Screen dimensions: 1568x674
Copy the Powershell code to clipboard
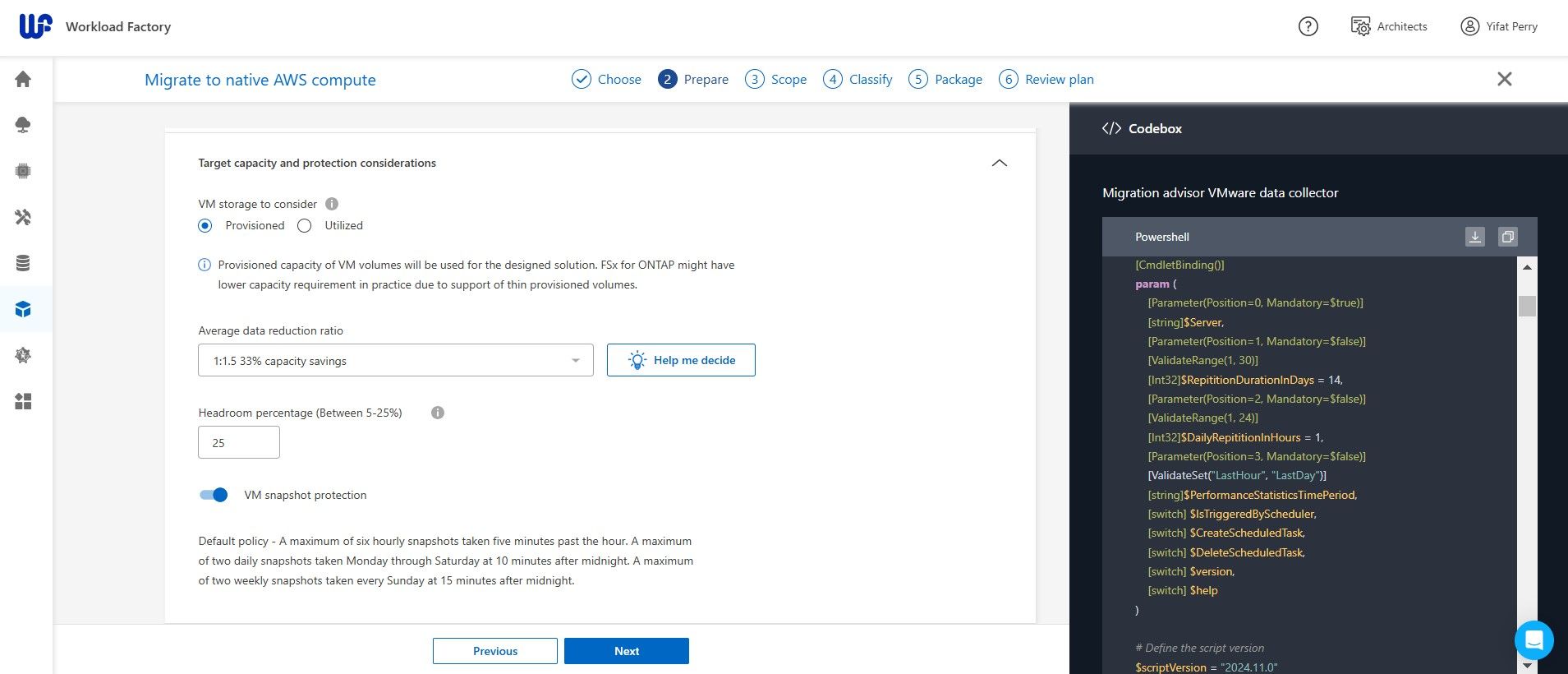1507,237
